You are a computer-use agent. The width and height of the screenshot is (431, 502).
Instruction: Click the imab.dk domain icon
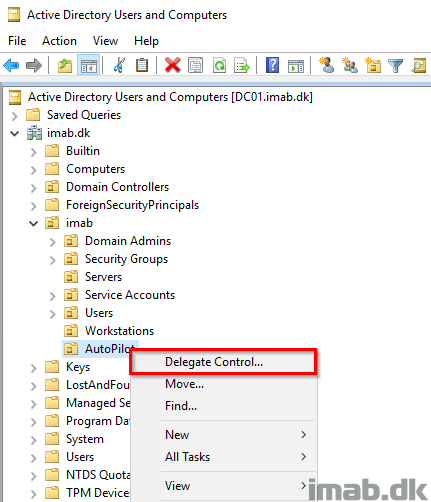tap(34, 133)
